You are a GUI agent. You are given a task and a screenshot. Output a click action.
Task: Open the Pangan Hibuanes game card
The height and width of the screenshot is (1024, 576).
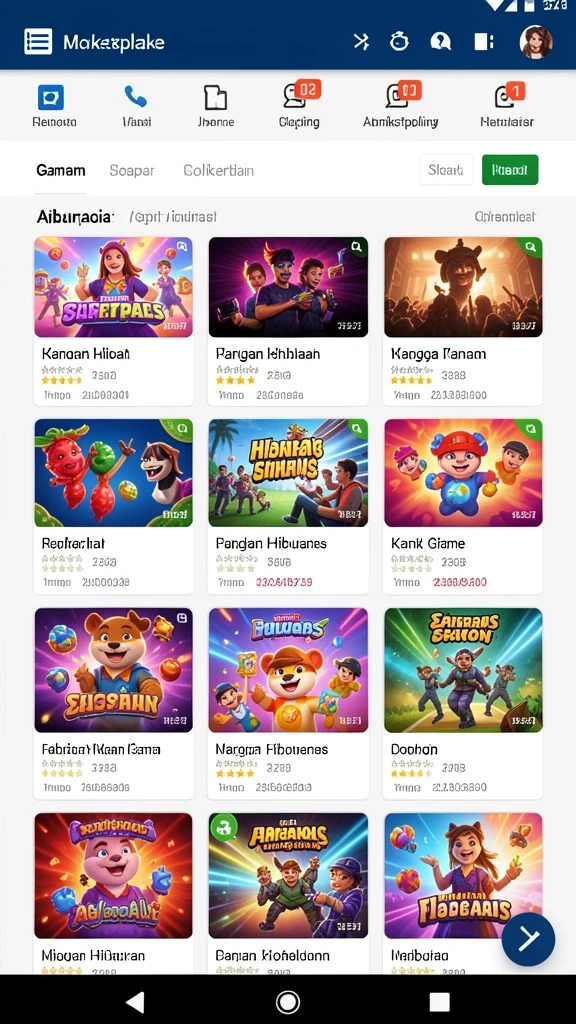click(288, 507)
